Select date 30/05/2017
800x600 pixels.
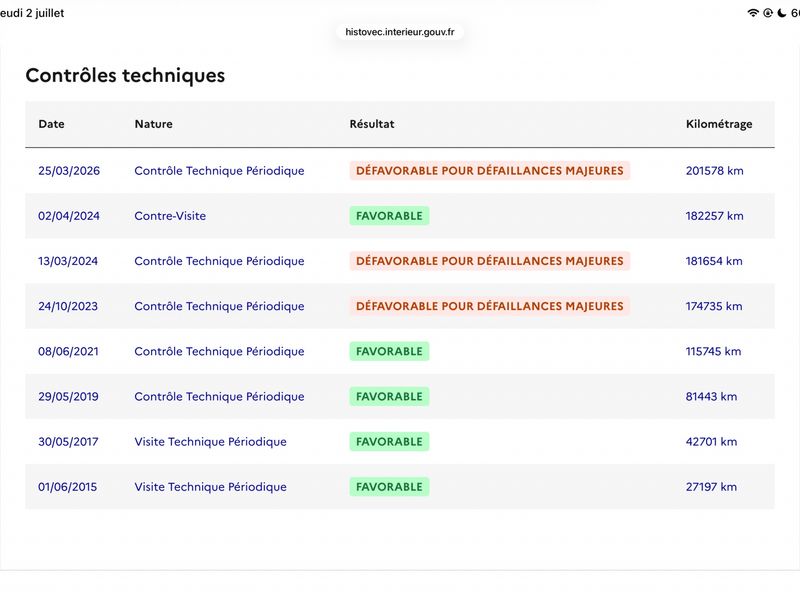click(x=68, y=442)
